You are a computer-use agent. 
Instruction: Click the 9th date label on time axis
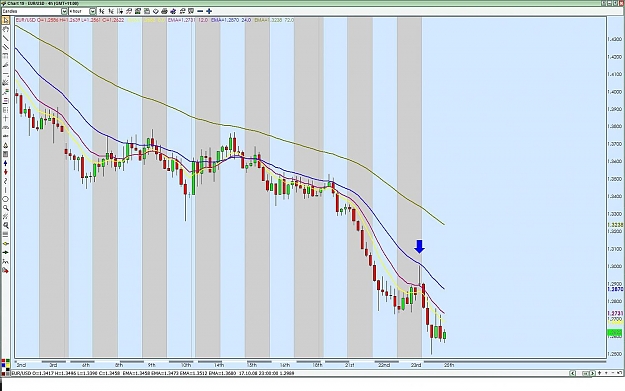click(x=152, y=365)
